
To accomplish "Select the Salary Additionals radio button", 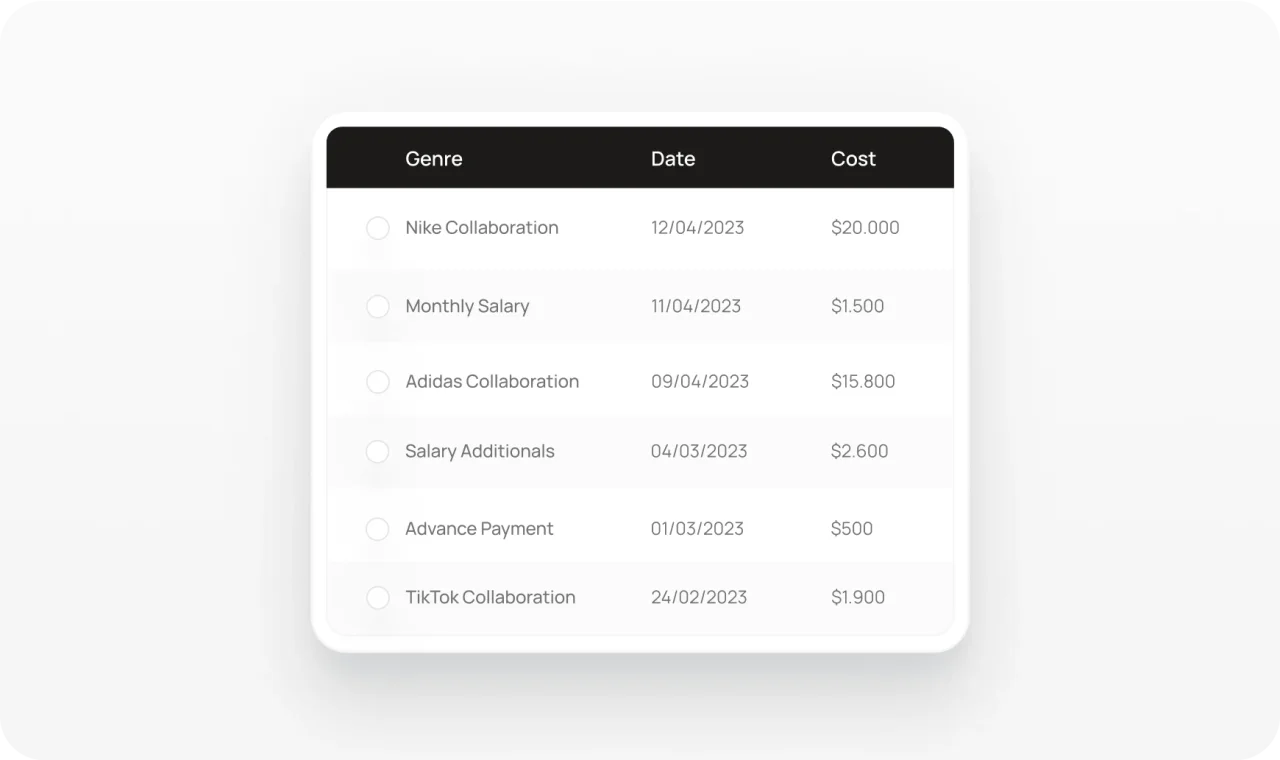I will tap(378, 452).
